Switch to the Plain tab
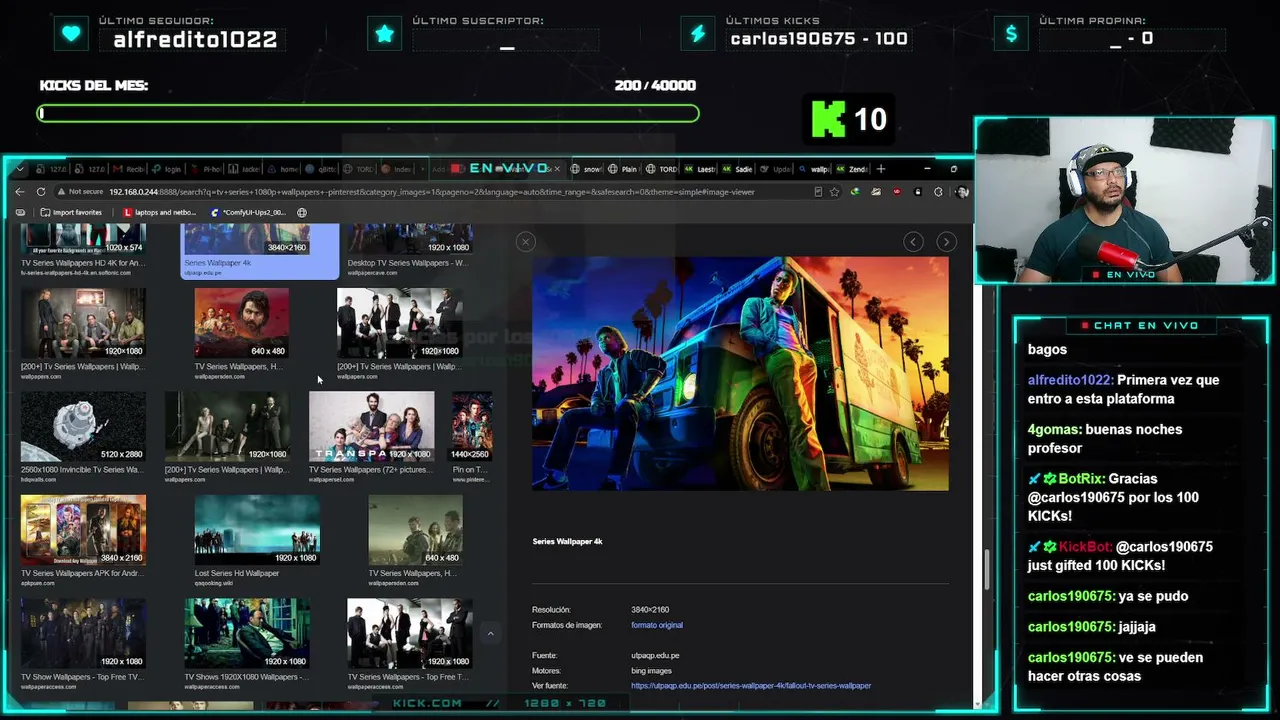 622,169
